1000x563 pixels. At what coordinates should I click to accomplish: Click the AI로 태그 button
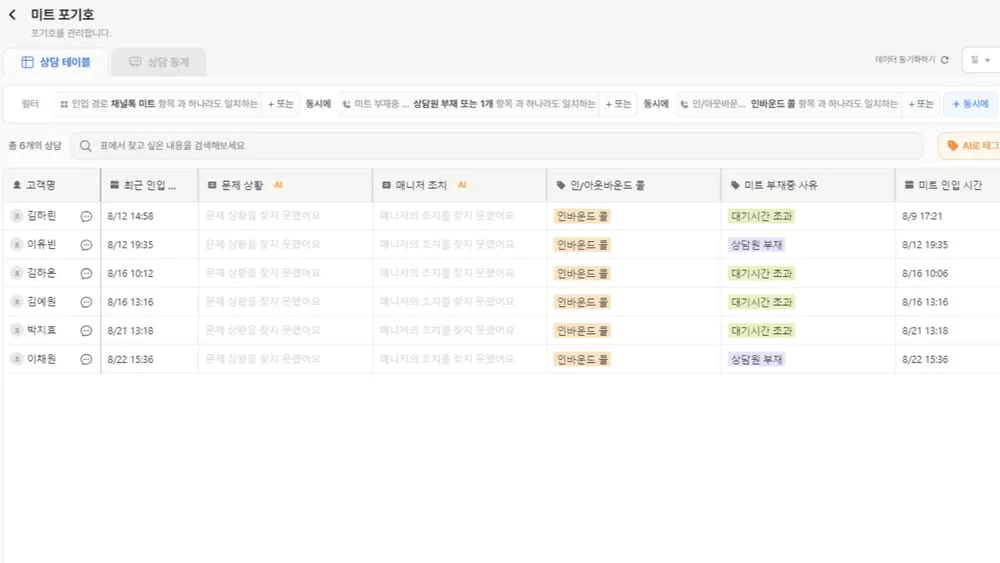pos(970,146)
